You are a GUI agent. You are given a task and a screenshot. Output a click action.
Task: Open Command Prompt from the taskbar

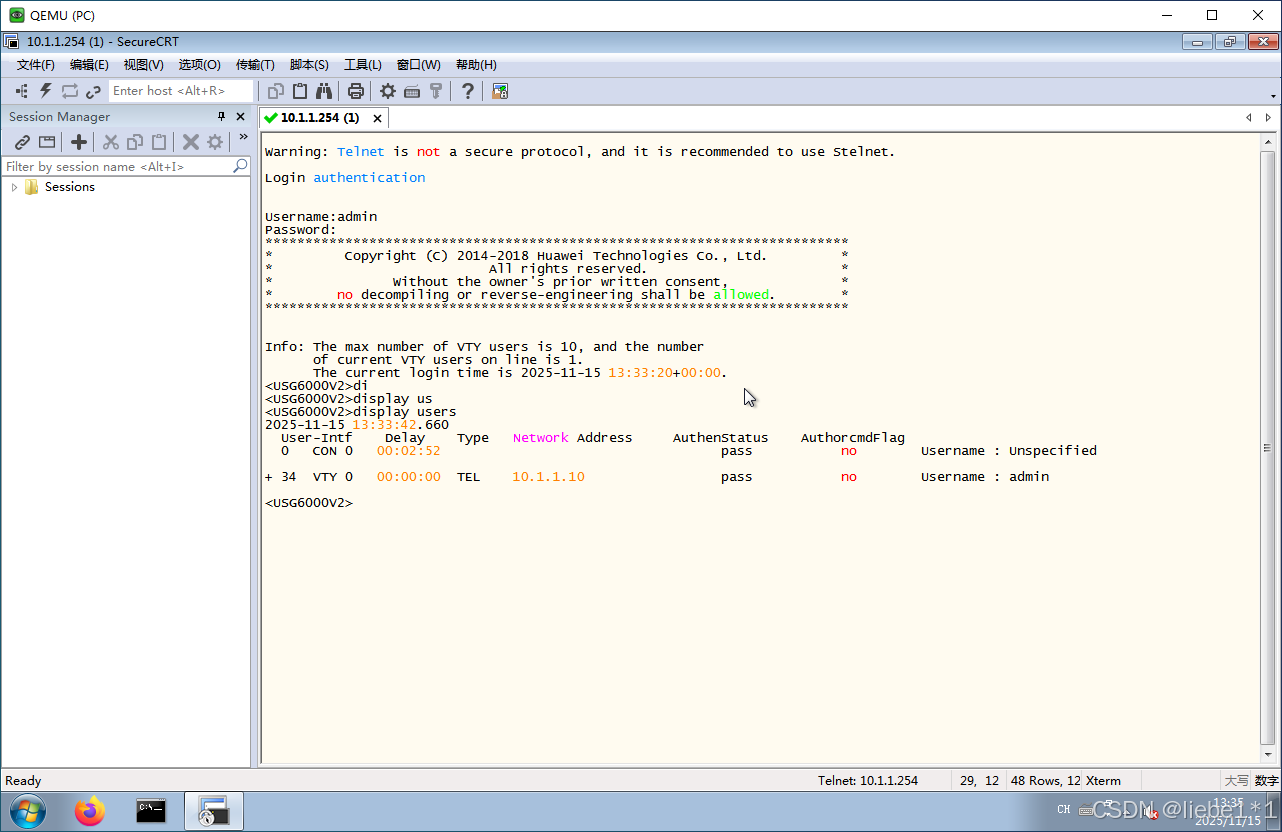click(x=151, y=811)
